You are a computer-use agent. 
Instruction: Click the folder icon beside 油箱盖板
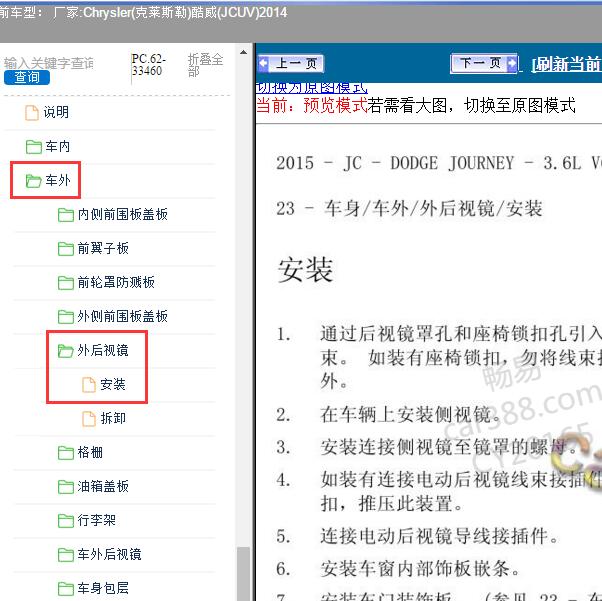click(x=66, y=487)
